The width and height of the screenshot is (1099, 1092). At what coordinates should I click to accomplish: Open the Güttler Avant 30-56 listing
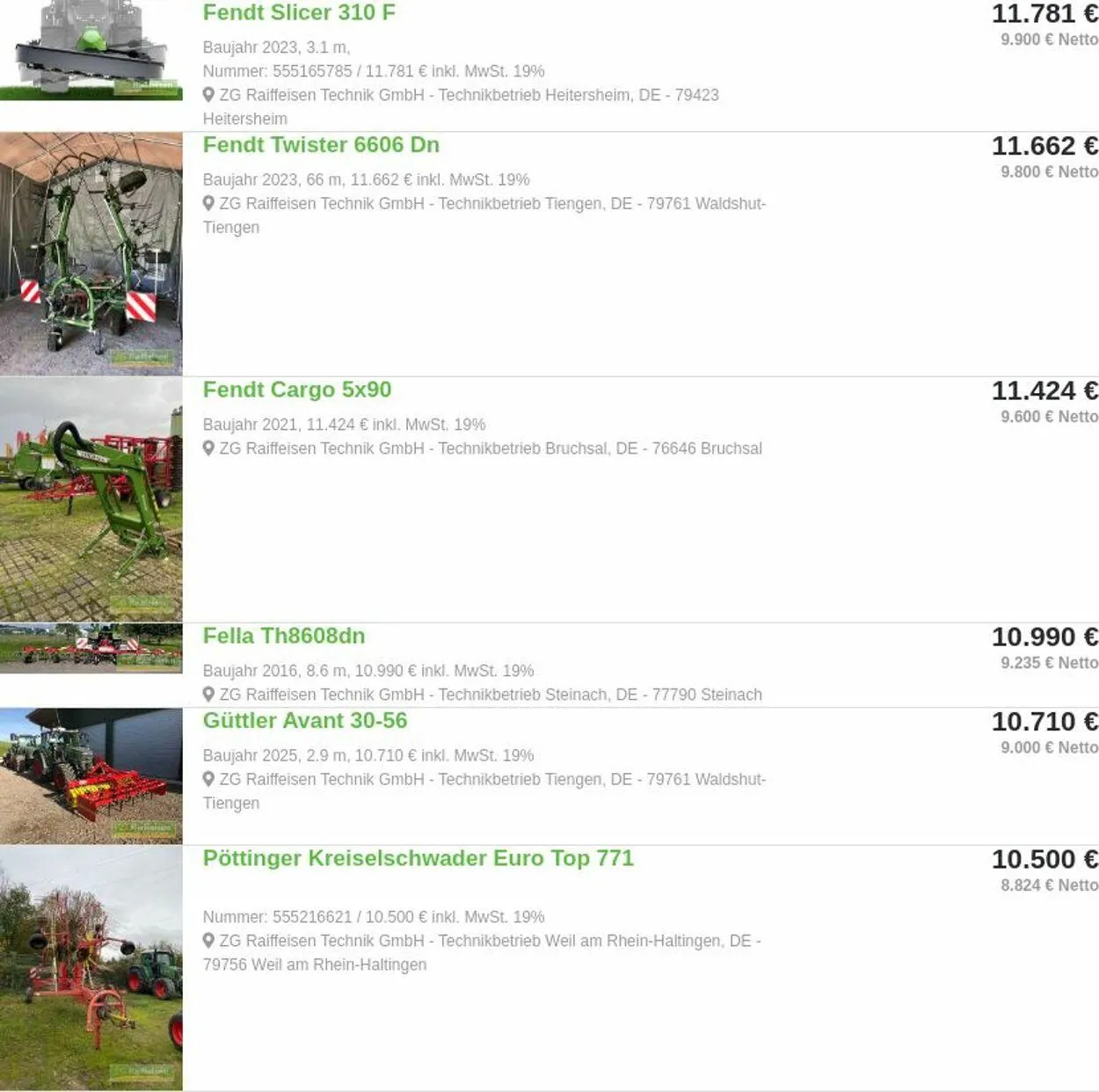pos(305,720)
